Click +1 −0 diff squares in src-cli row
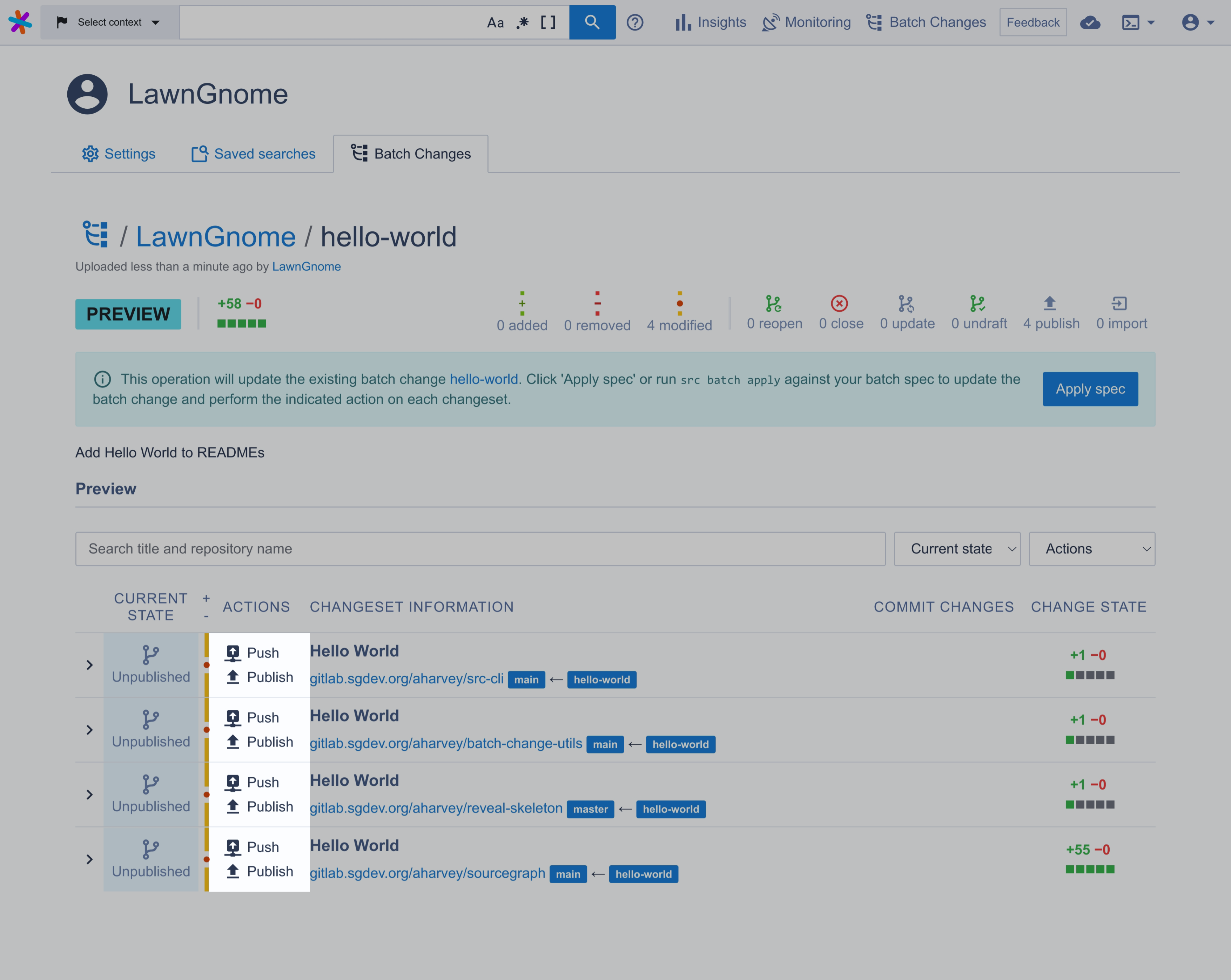The height and width of the screenshot is (980, 1231). (x=1090, y=675)
